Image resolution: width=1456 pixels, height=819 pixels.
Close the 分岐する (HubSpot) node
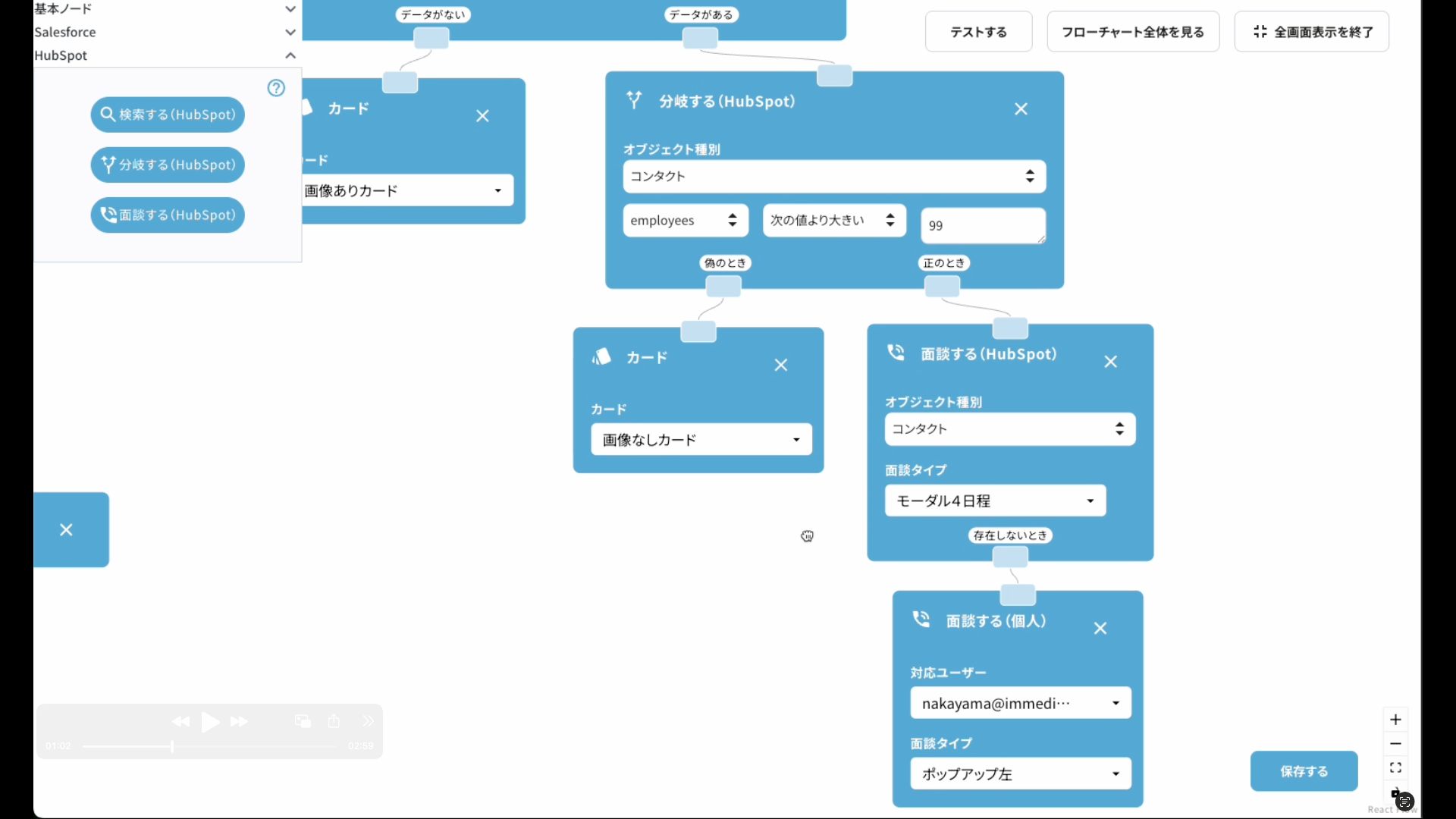(1021, 109)
